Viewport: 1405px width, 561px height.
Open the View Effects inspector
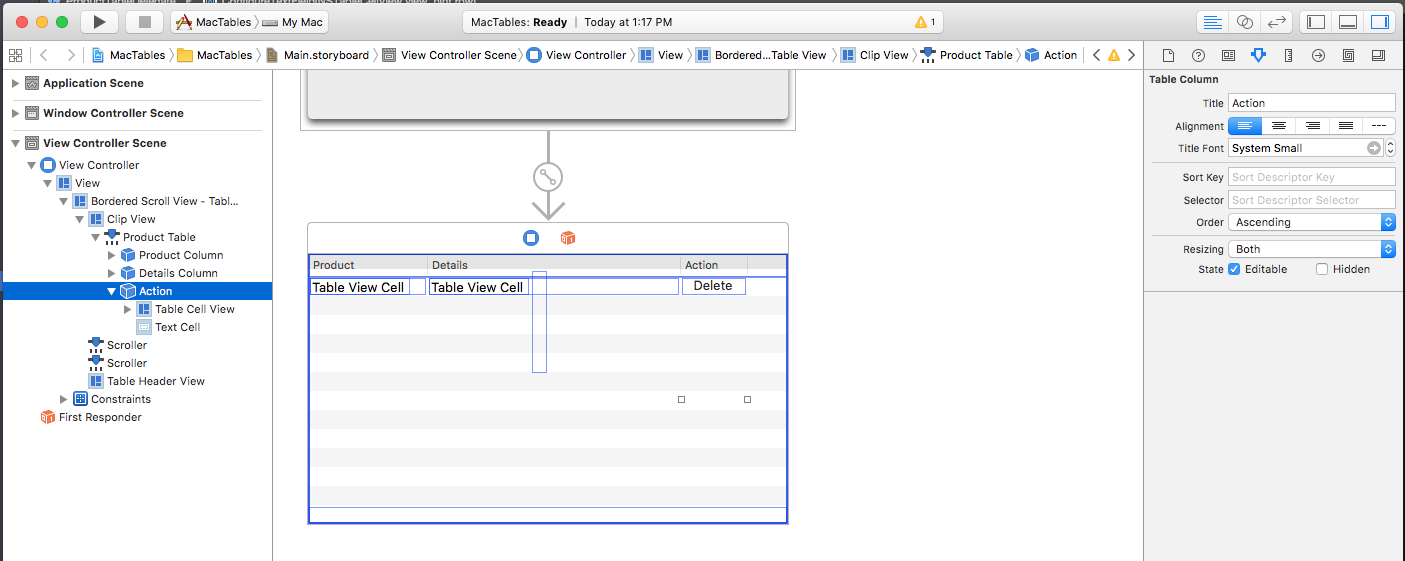(1378, 55)
